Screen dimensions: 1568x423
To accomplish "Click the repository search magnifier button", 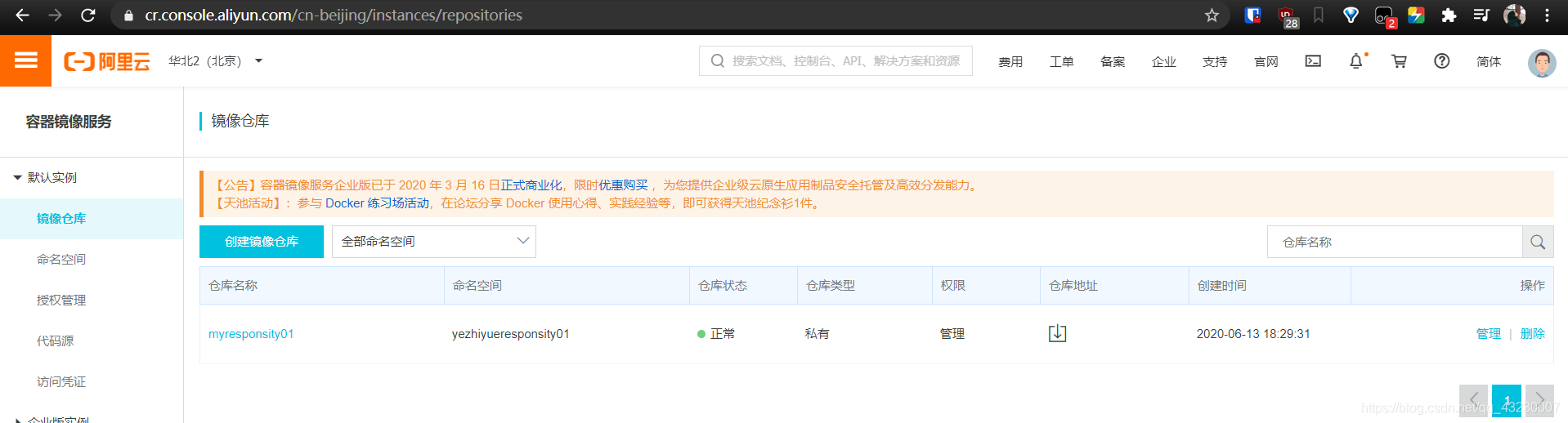I will point(1538,242).
